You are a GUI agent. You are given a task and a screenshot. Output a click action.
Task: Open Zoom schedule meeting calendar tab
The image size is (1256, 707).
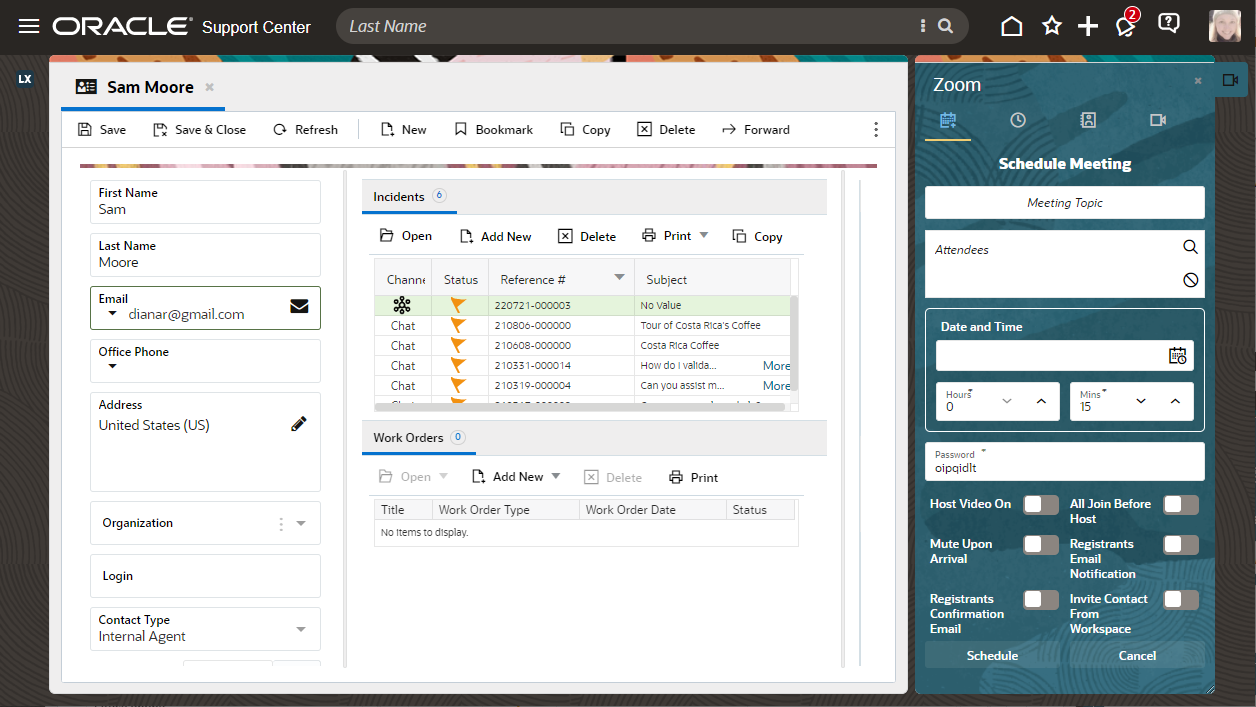(948, 120)
